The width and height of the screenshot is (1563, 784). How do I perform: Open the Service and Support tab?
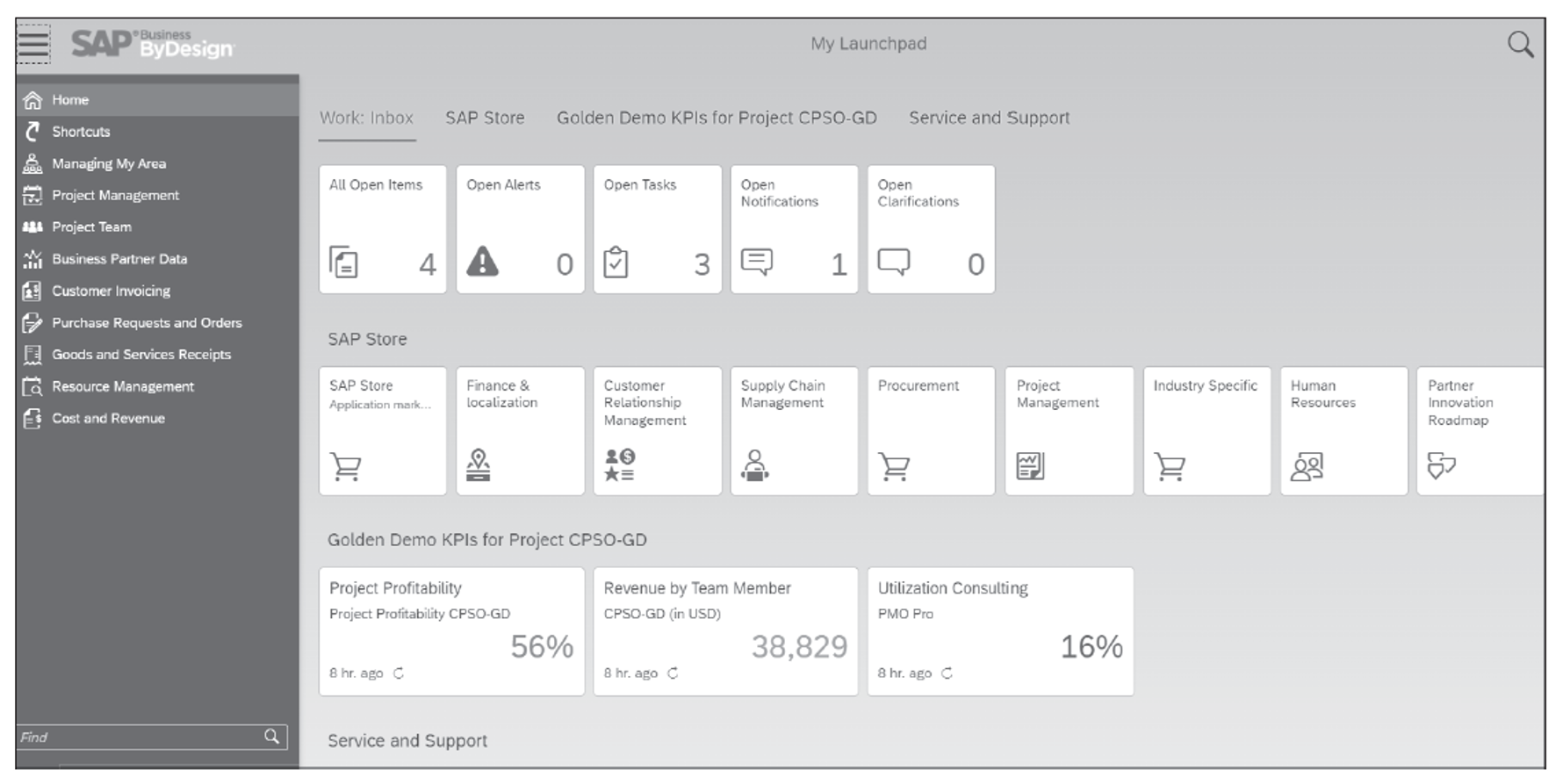coord(989,118)
